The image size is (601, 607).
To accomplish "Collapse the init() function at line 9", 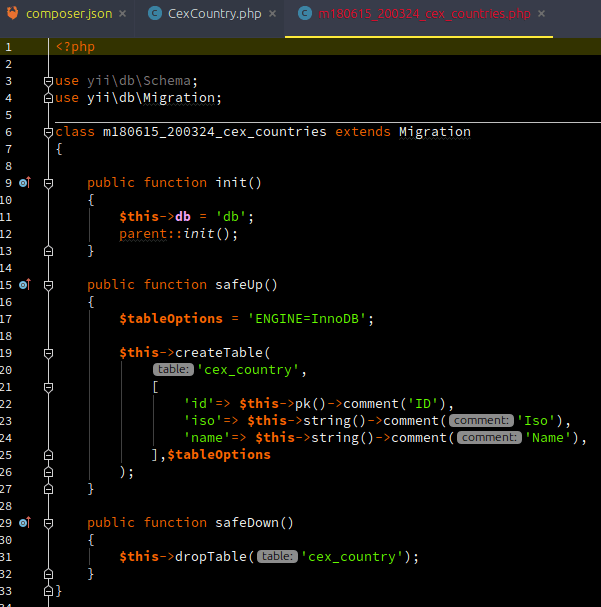I will click(48, 183).
